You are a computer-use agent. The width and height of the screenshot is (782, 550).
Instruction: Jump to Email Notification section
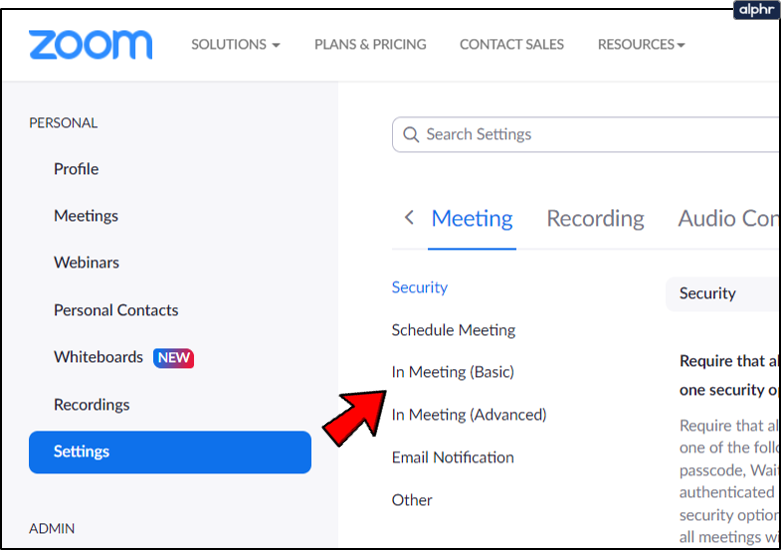coord(453,458)
